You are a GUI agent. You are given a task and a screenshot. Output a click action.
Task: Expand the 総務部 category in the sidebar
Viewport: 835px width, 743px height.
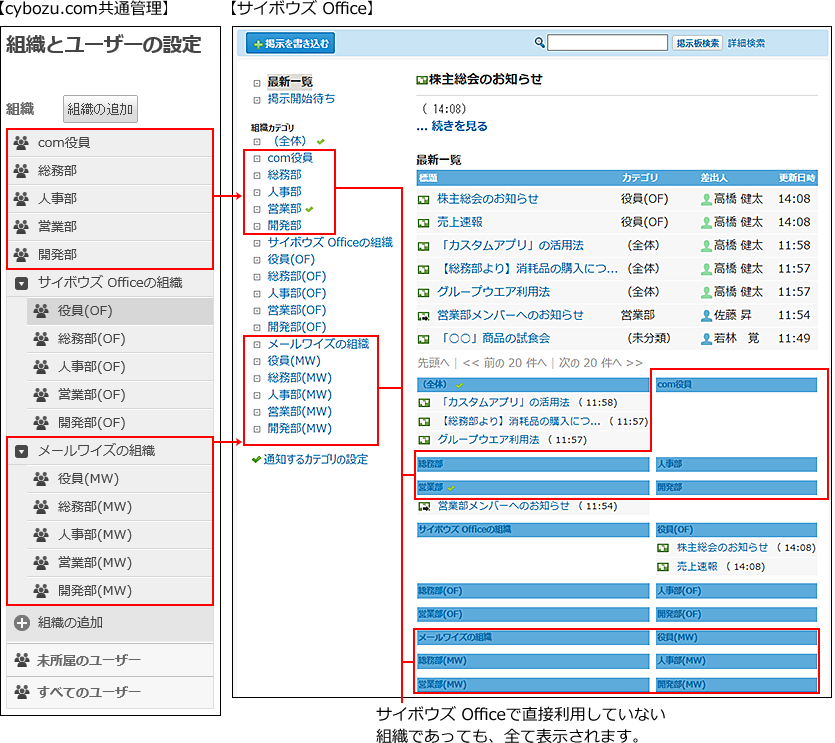[x=257, y=175]
